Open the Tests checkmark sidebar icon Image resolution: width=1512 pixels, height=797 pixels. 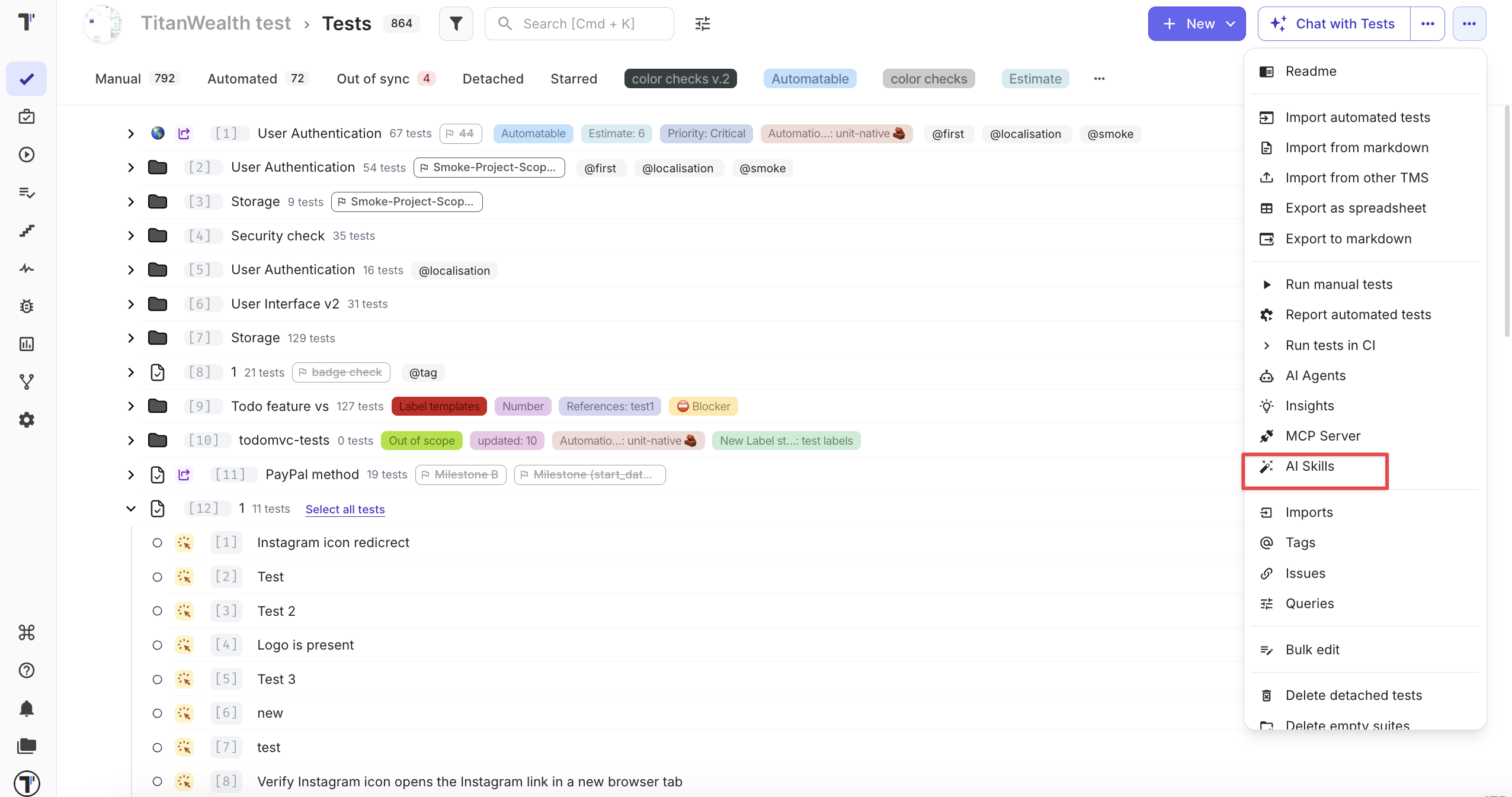point(27,79)
